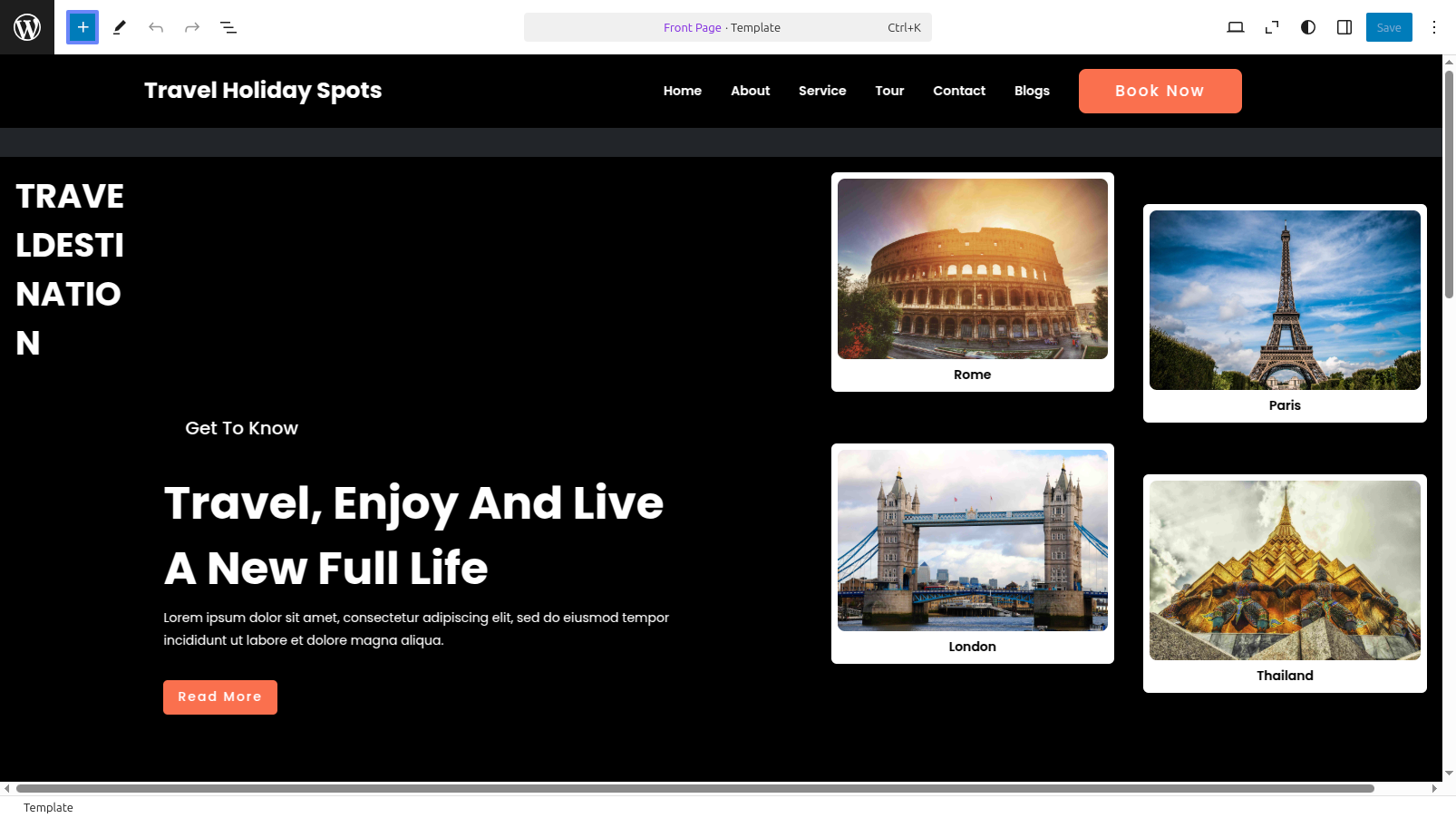Toggle the block inserter plus button
Image resolution: width=1456 pixels, height=818 pixels.
[83, 27]
